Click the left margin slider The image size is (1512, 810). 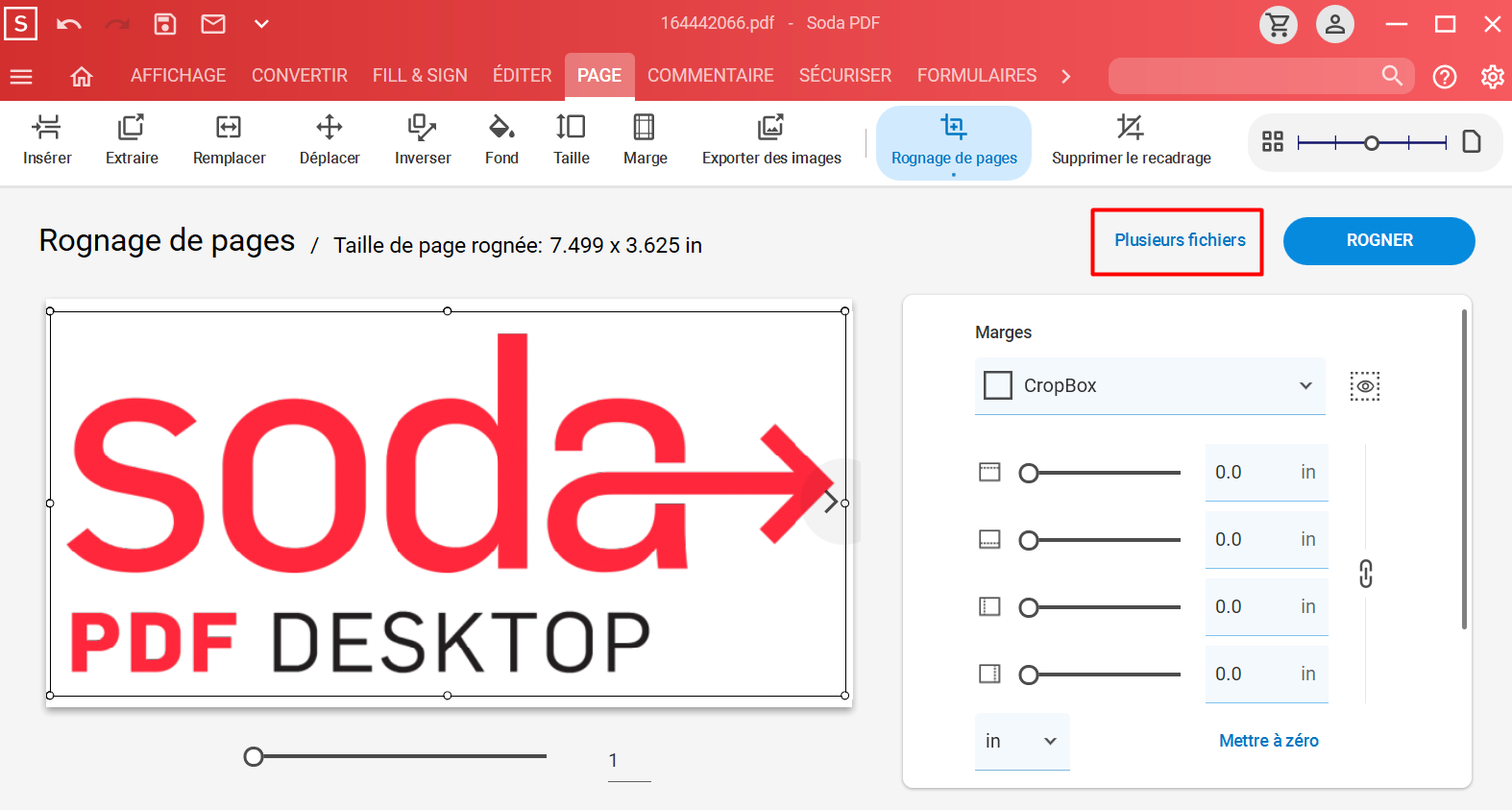pyautogui.click(x=1100, y=607)
